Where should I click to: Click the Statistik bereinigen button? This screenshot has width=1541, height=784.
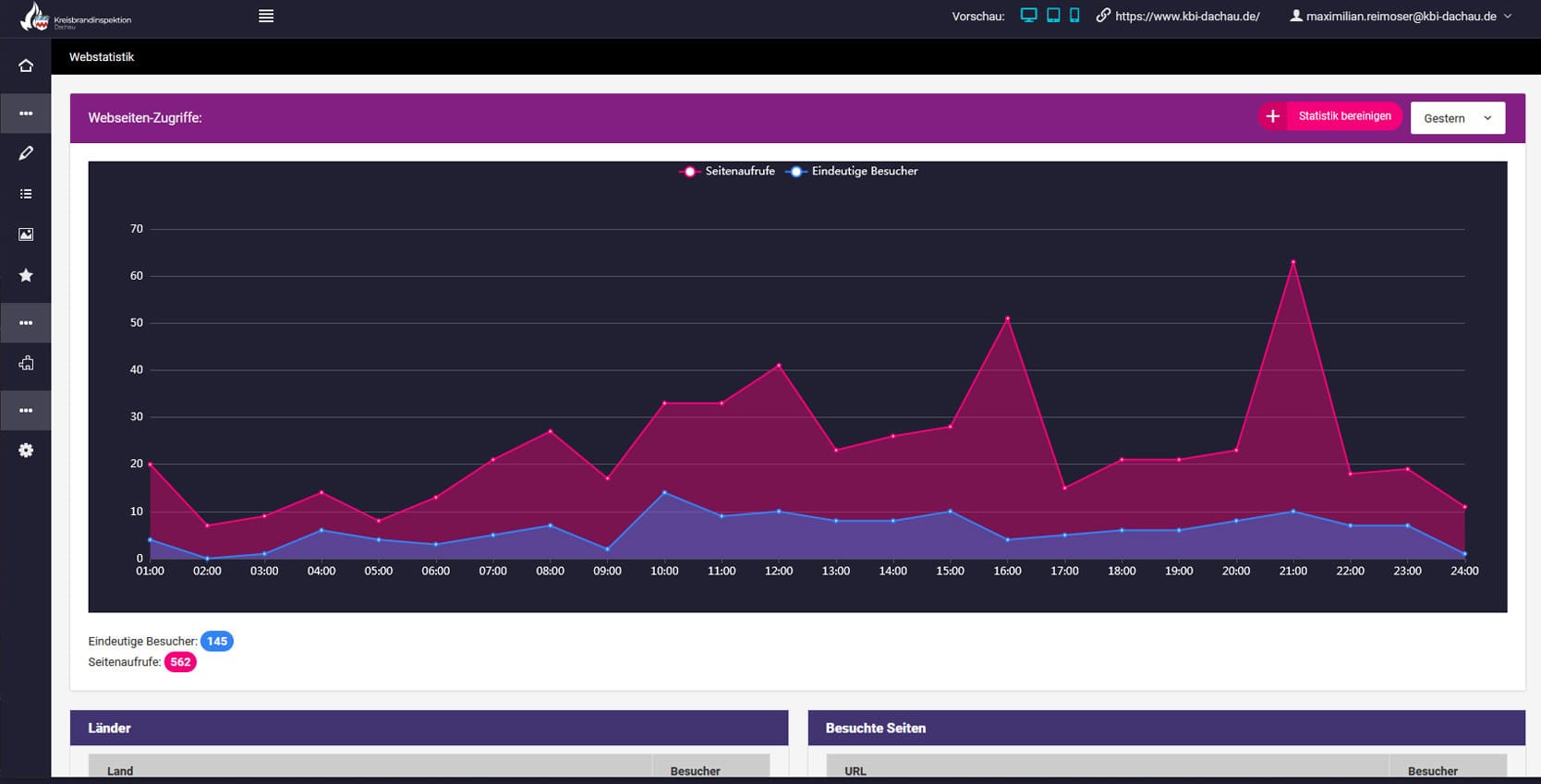[x=1330, y=116]
